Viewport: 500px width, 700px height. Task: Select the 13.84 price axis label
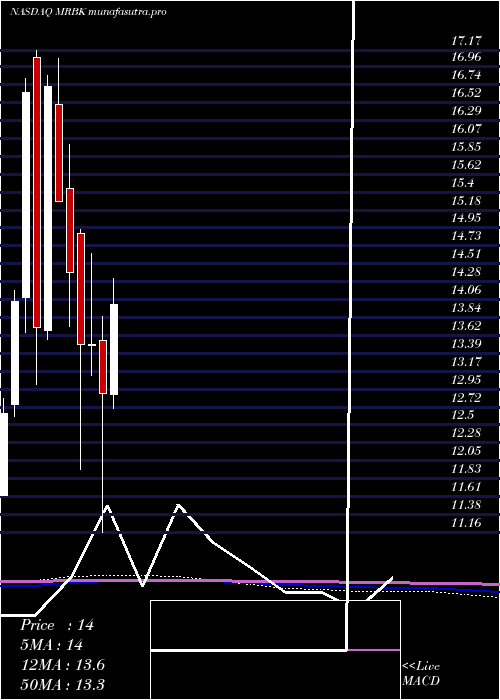(466, 308)
